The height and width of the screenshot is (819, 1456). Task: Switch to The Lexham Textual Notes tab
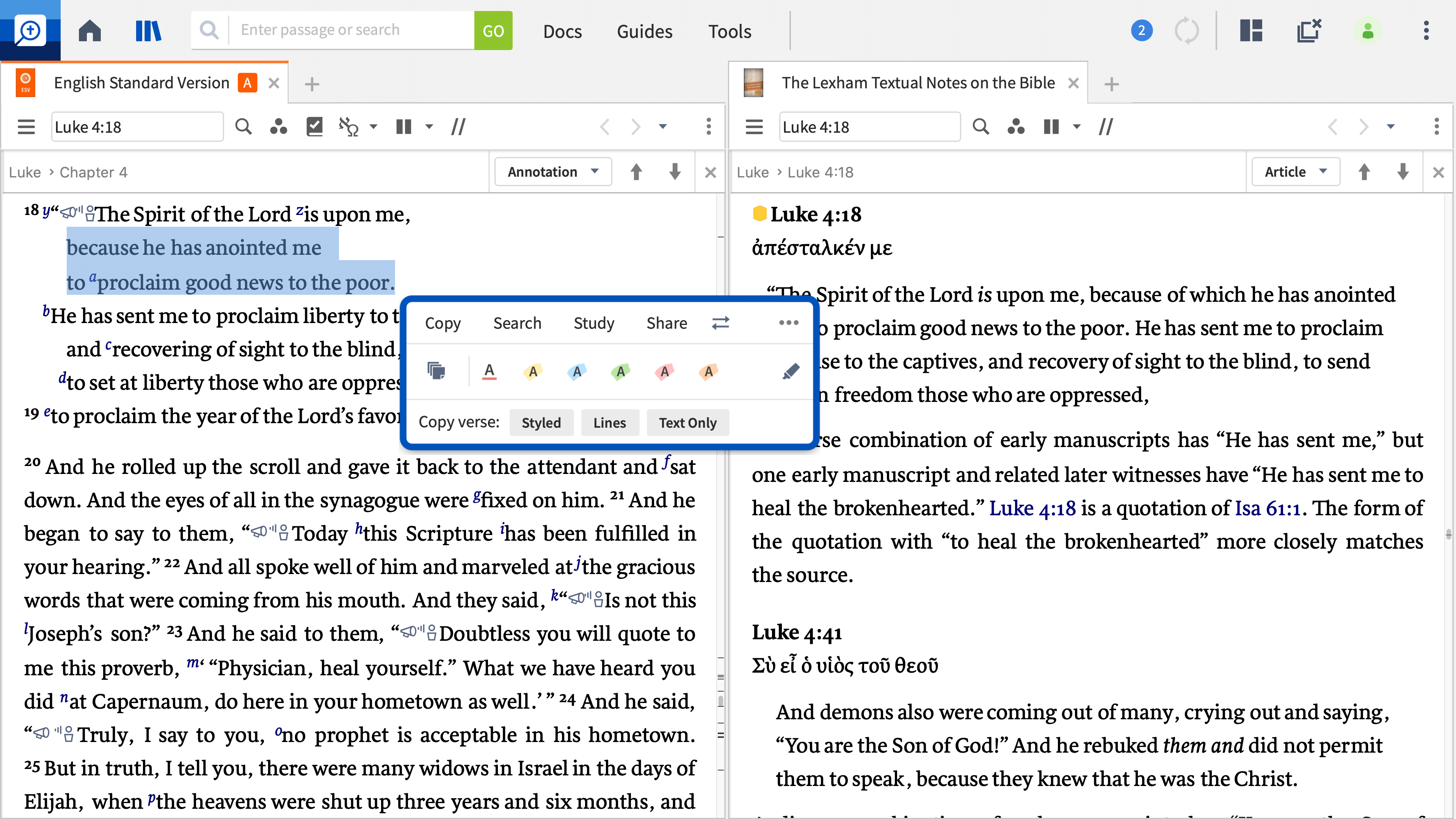pos(916,83)
